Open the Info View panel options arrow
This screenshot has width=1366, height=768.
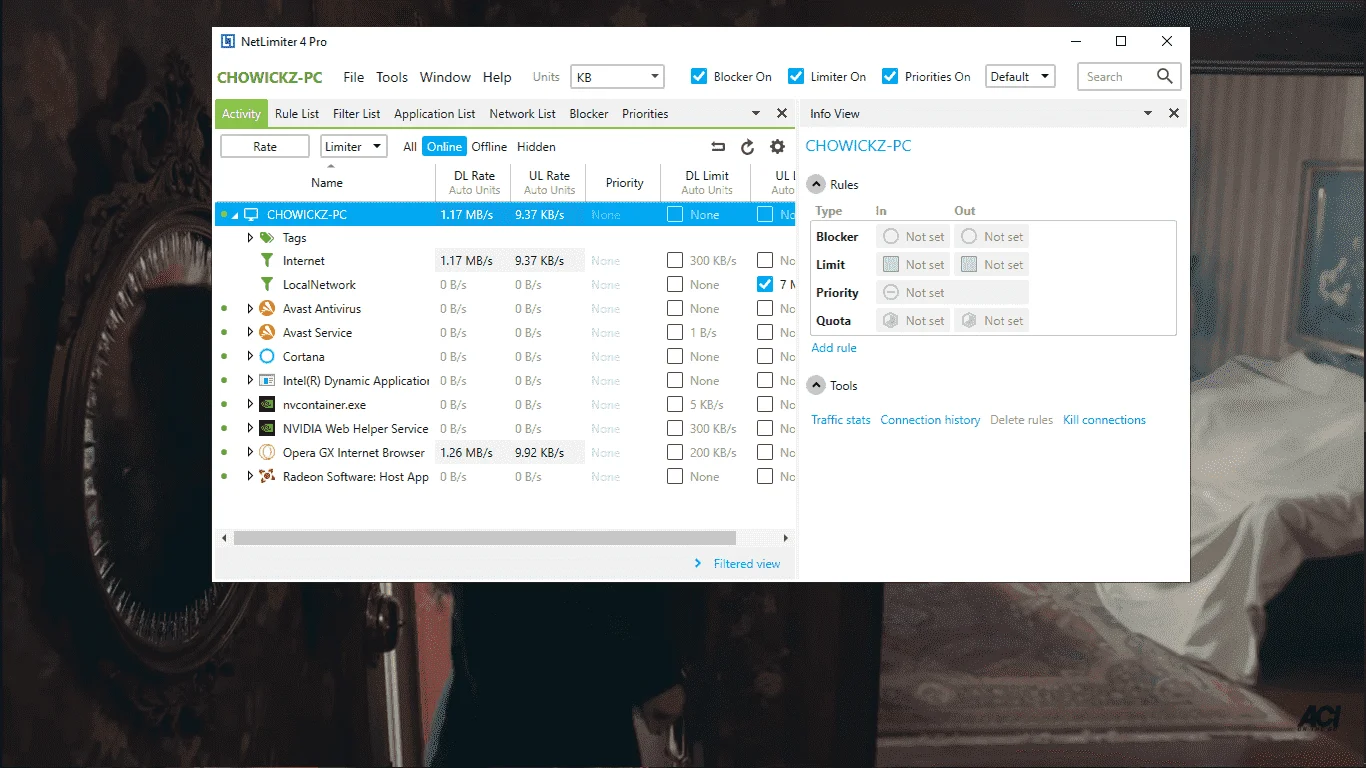point(1148,114)
